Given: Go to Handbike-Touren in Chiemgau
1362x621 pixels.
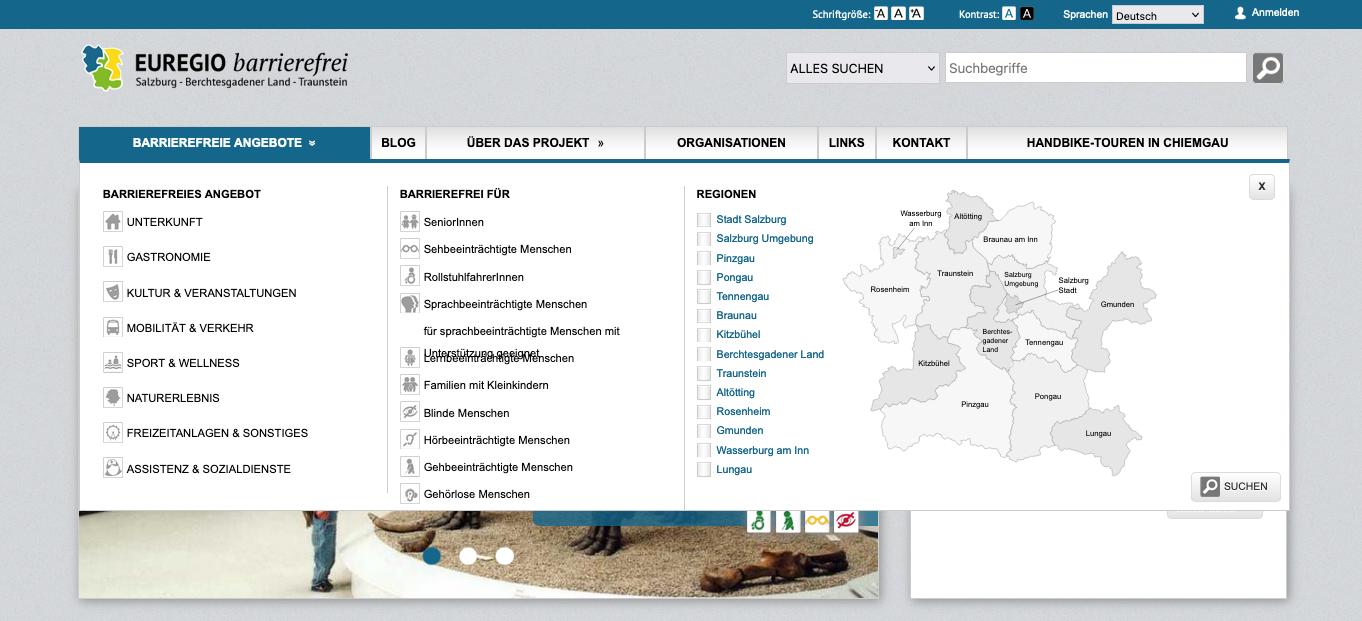Looking at the screenshot, I should 1127,143.
